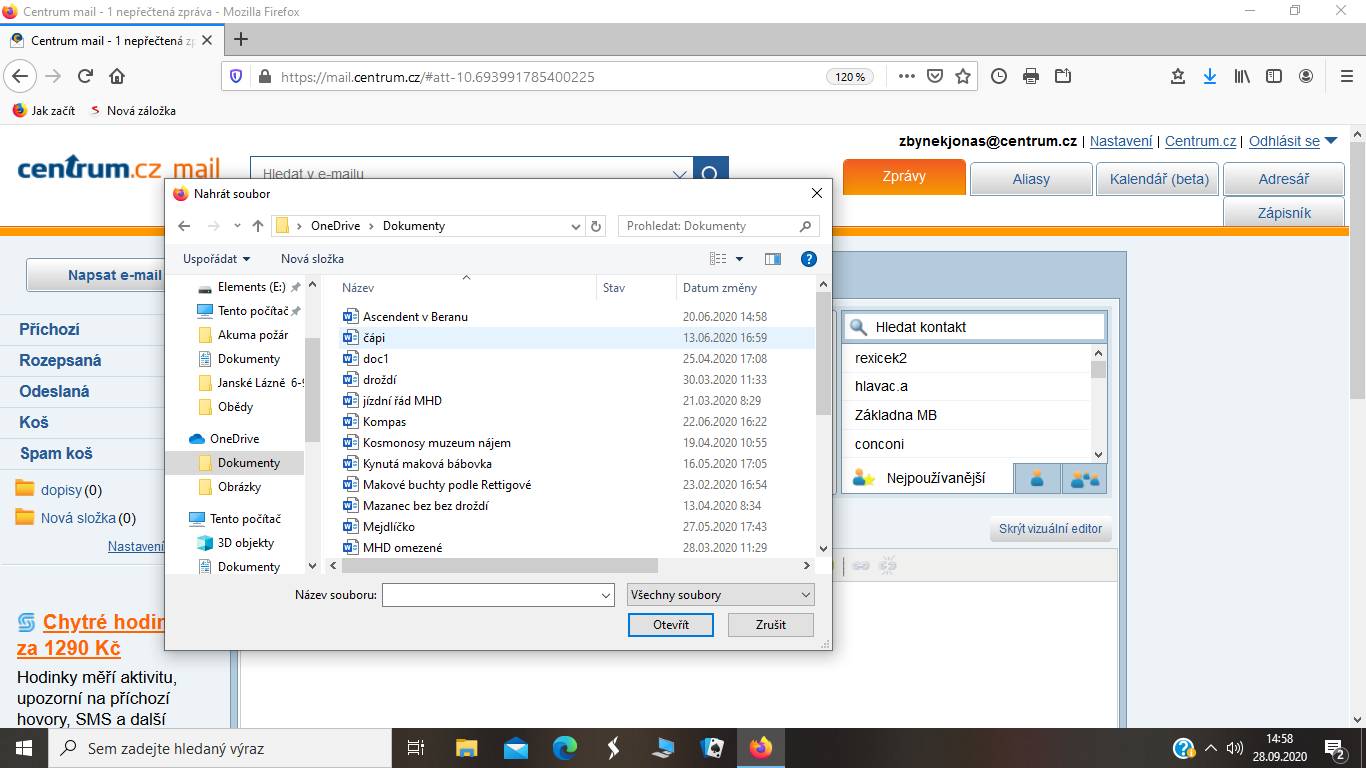Click Prohledat: Dokumenty search box

(718, 226)
